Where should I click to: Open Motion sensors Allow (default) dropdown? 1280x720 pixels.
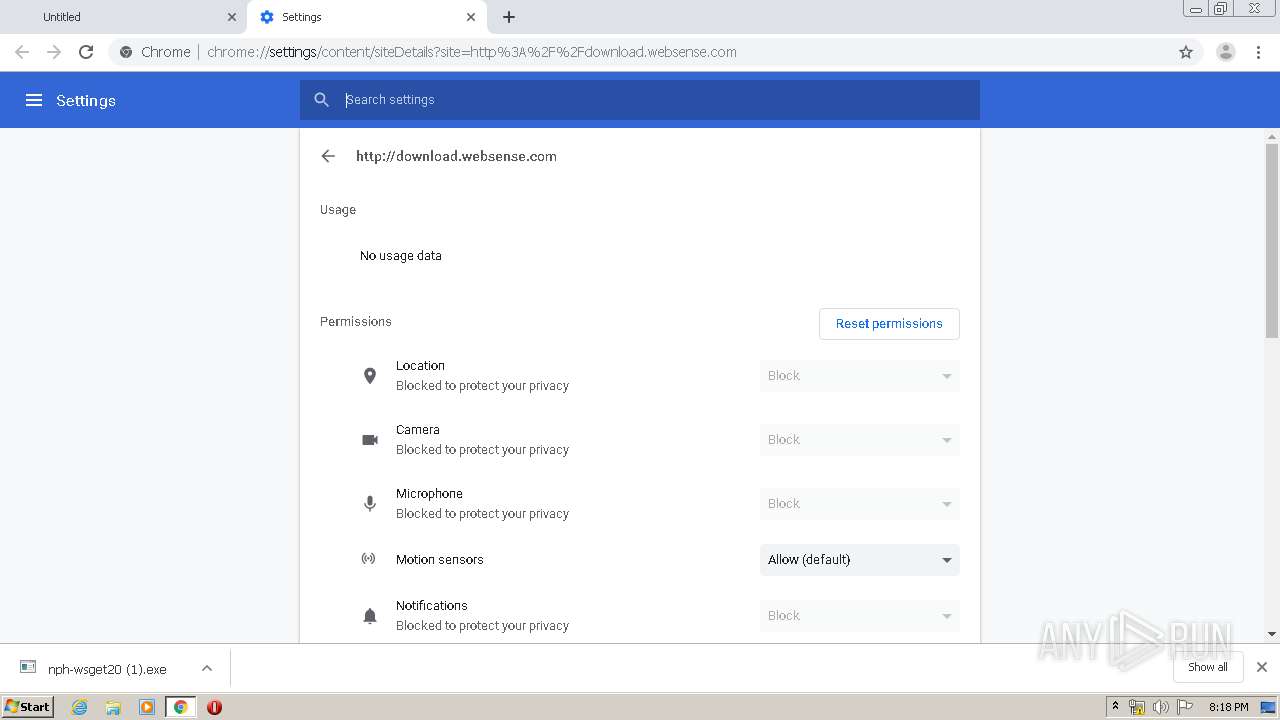(859, 560)
